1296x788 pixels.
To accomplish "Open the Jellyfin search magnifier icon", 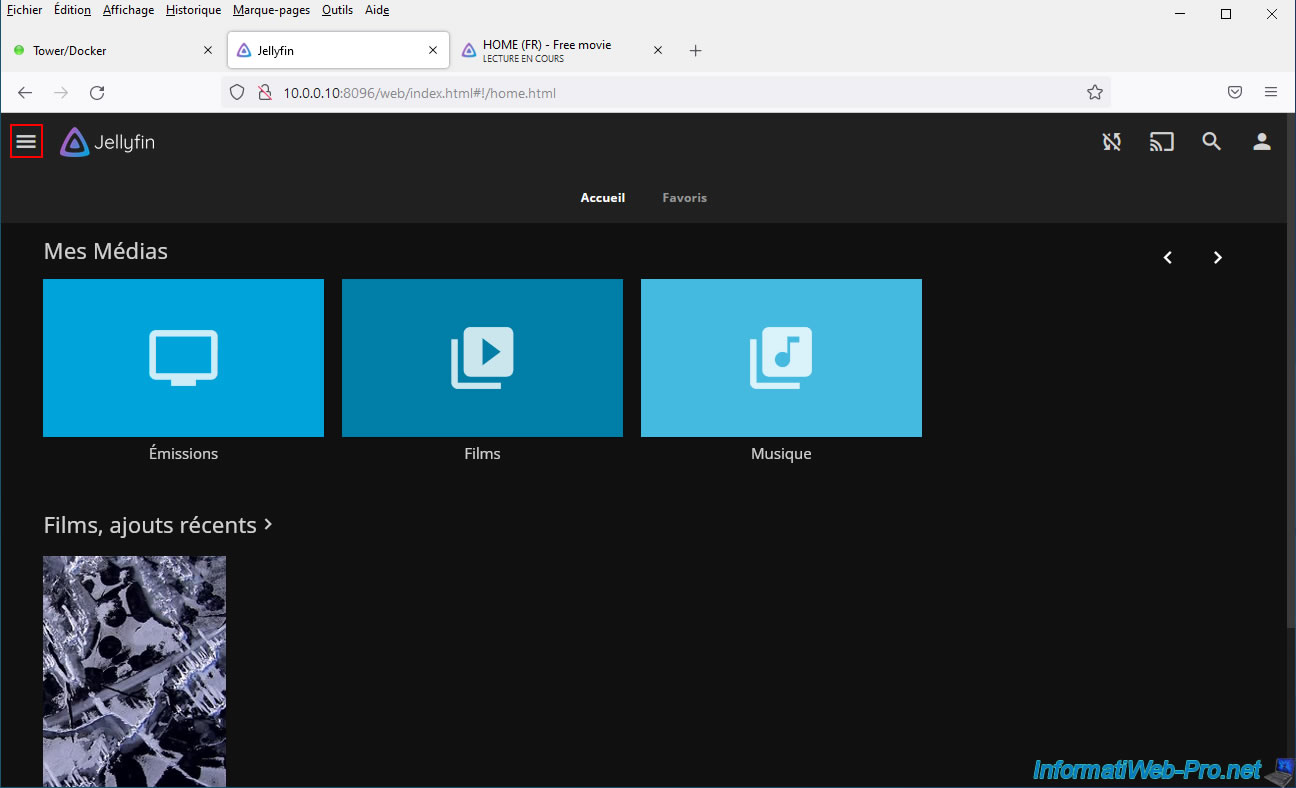I will point(1211,142).
